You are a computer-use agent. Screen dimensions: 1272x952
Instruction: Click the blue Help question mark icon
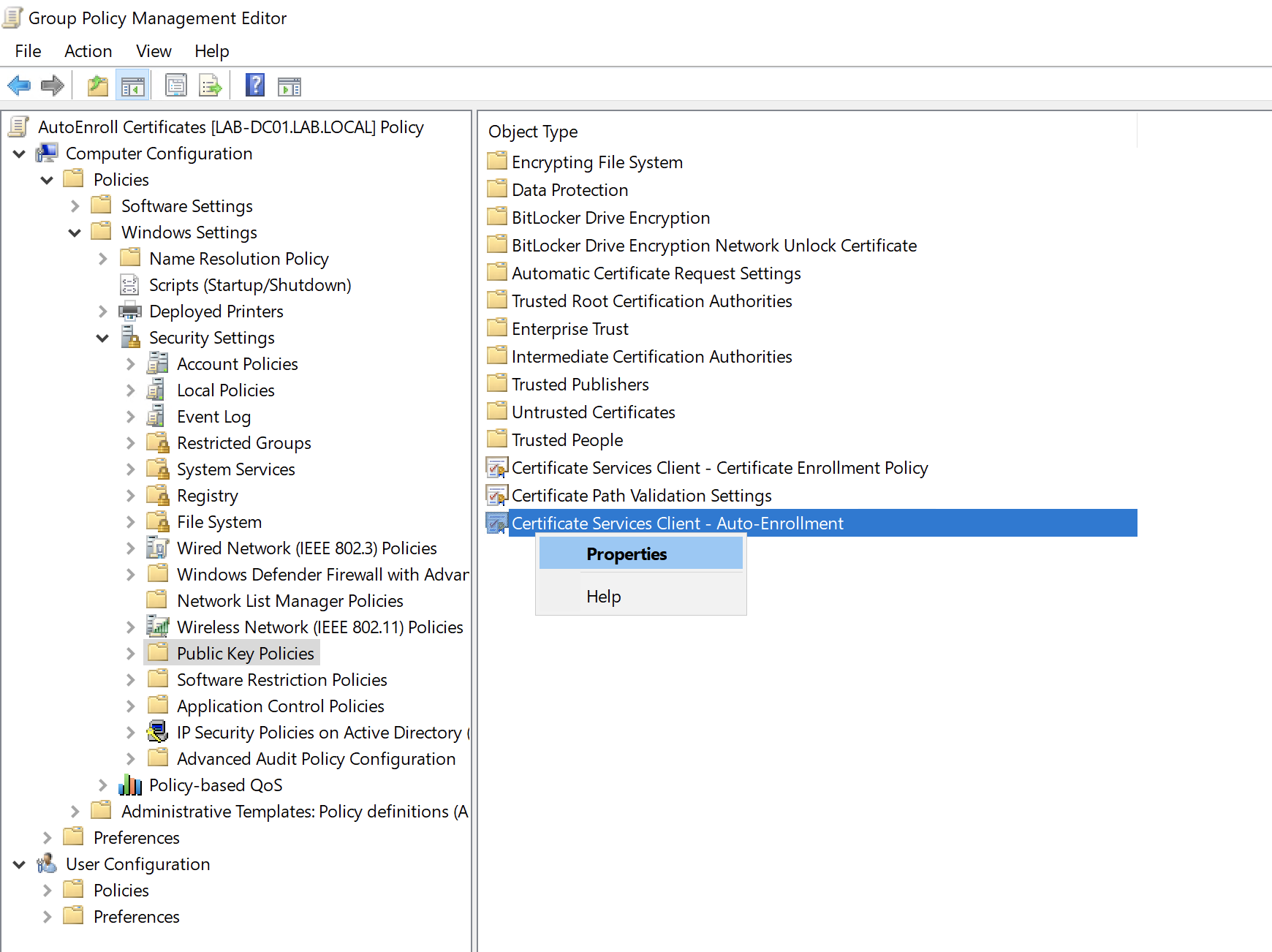coord(254,86)
